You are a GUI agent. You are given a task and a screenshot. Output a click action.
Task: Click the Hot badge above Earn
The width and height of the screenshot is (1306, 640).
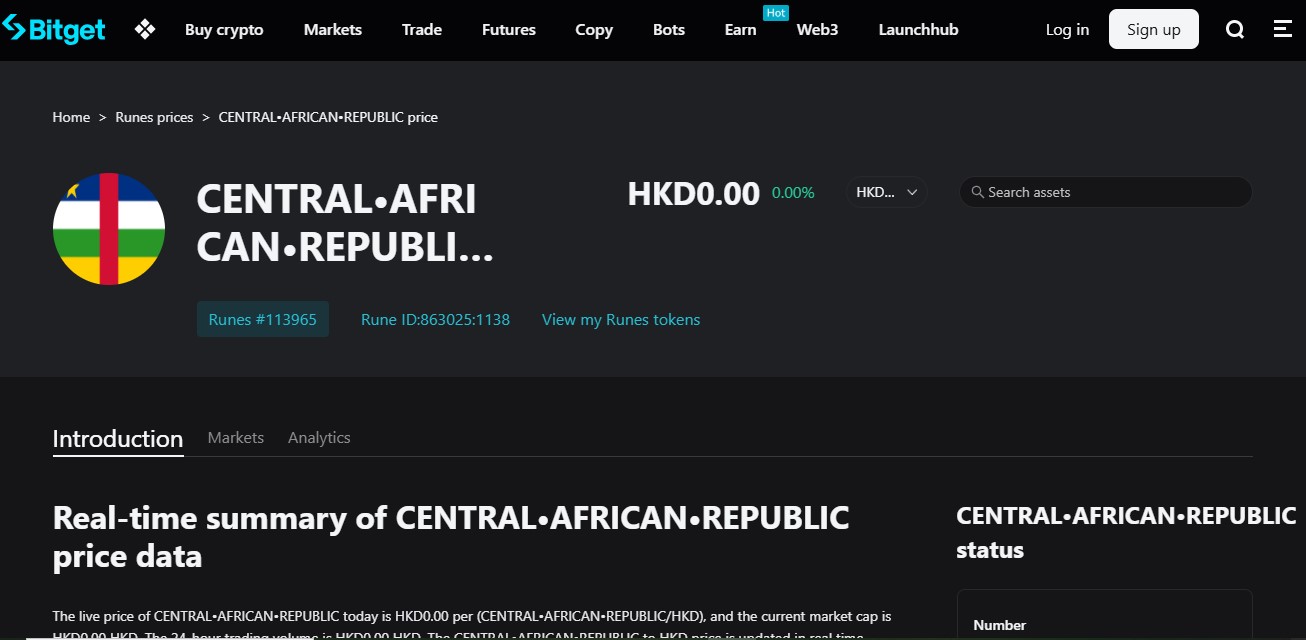776,13
